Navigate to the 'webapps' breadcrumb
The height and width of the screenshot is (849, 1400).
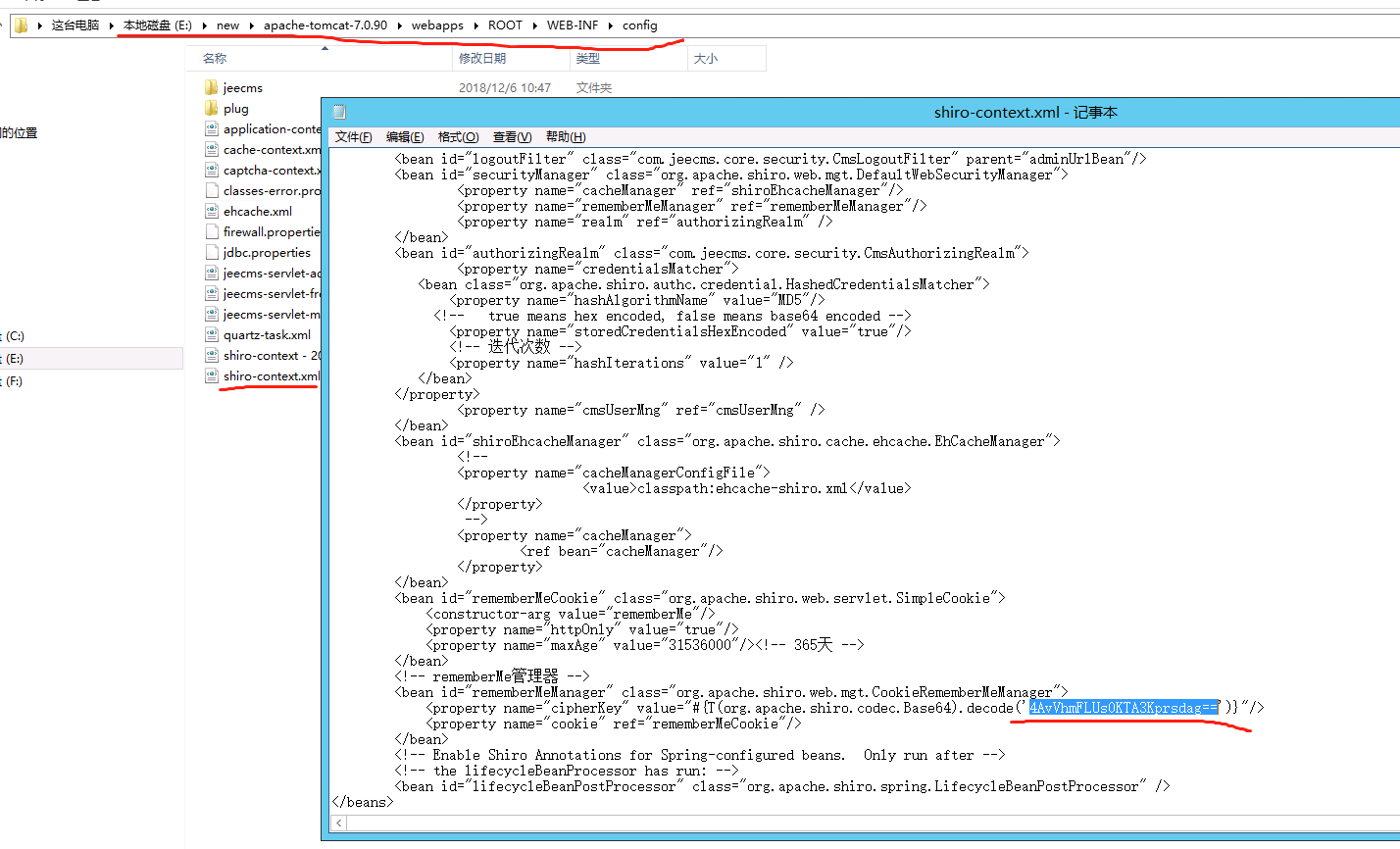(x=437, y=25)
